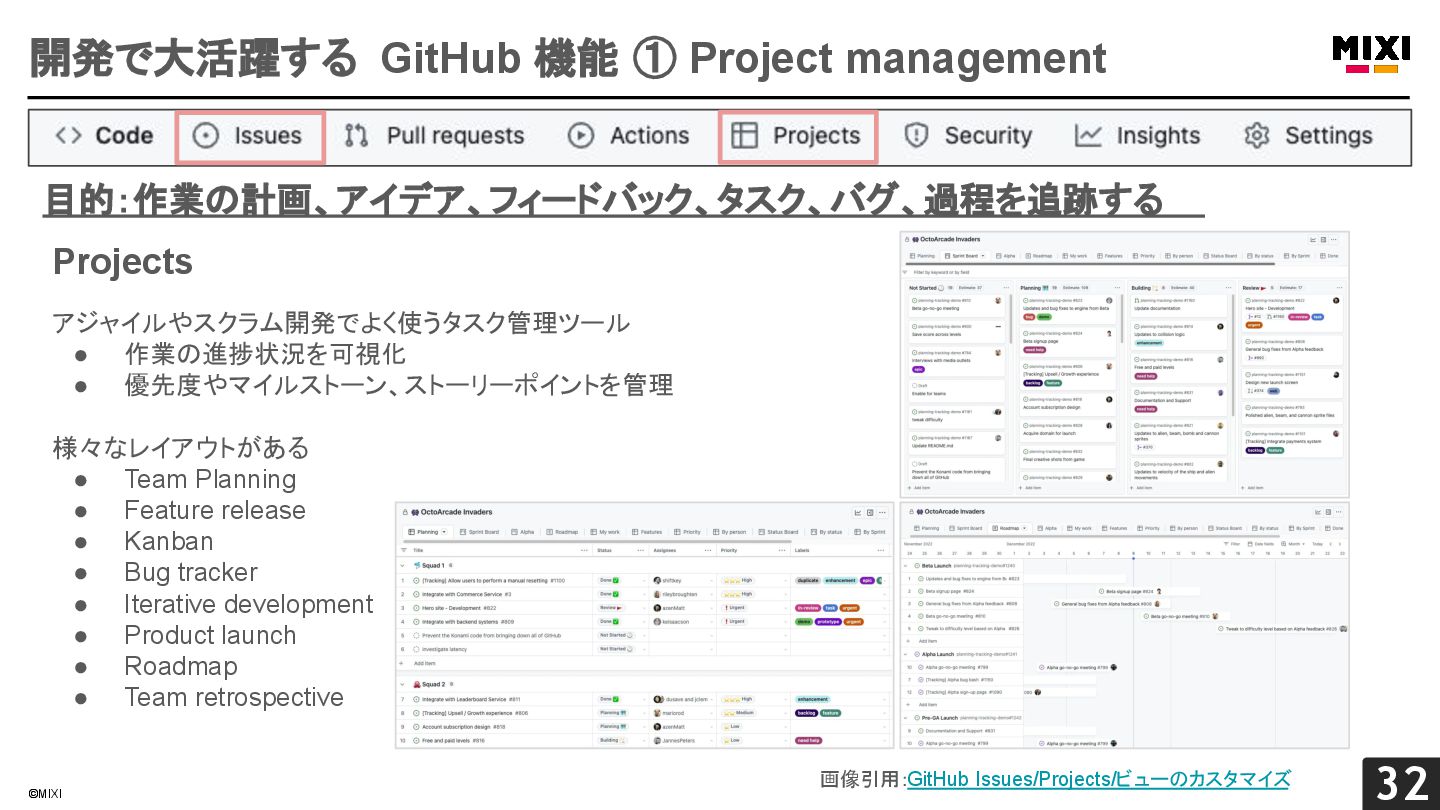Click the filter icon beside Title column in table view

click(x=404, y=550)
